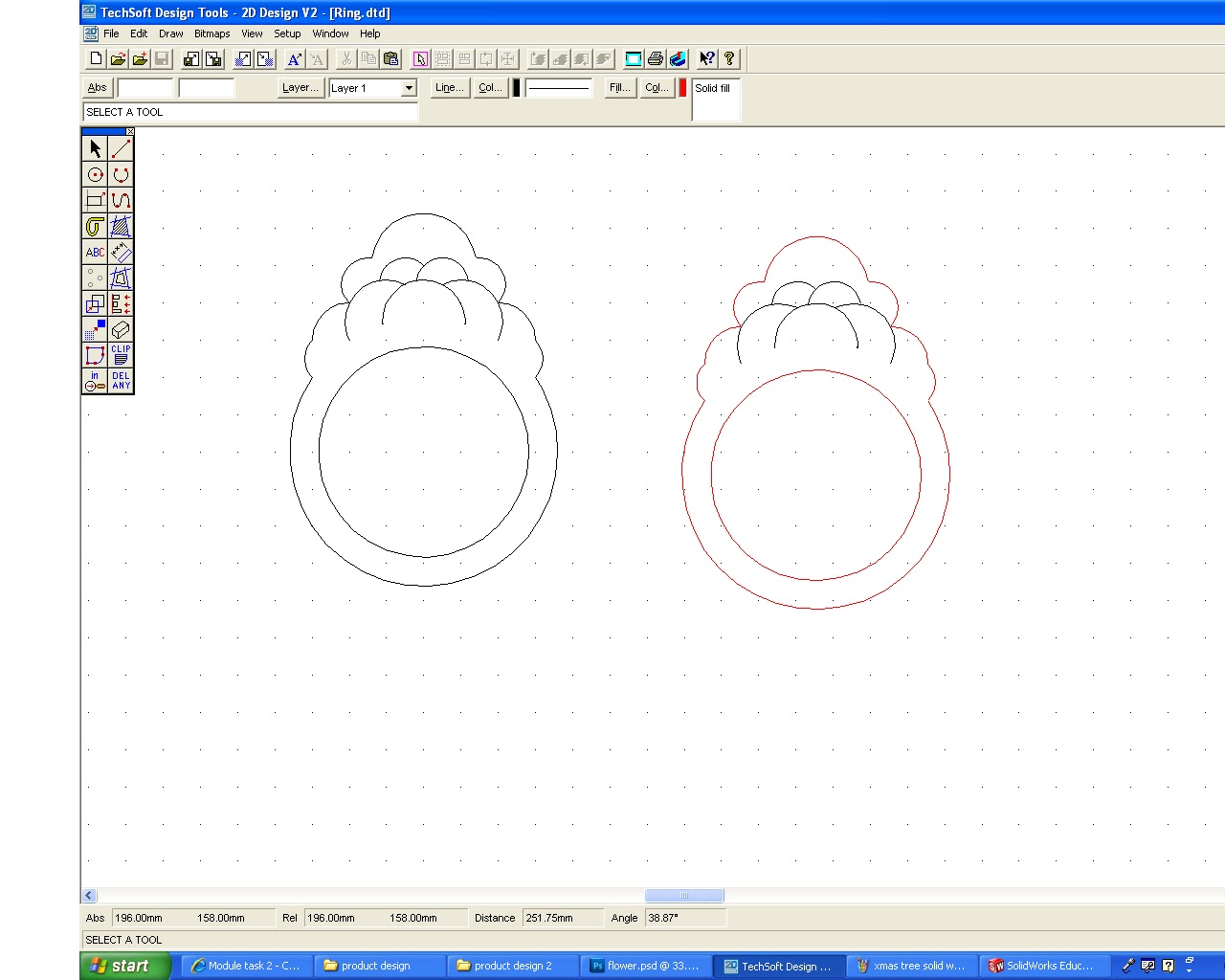This screenshot has width=1225, height=980.
Task: Select the arc drawing tool
Action: (121, 174)
